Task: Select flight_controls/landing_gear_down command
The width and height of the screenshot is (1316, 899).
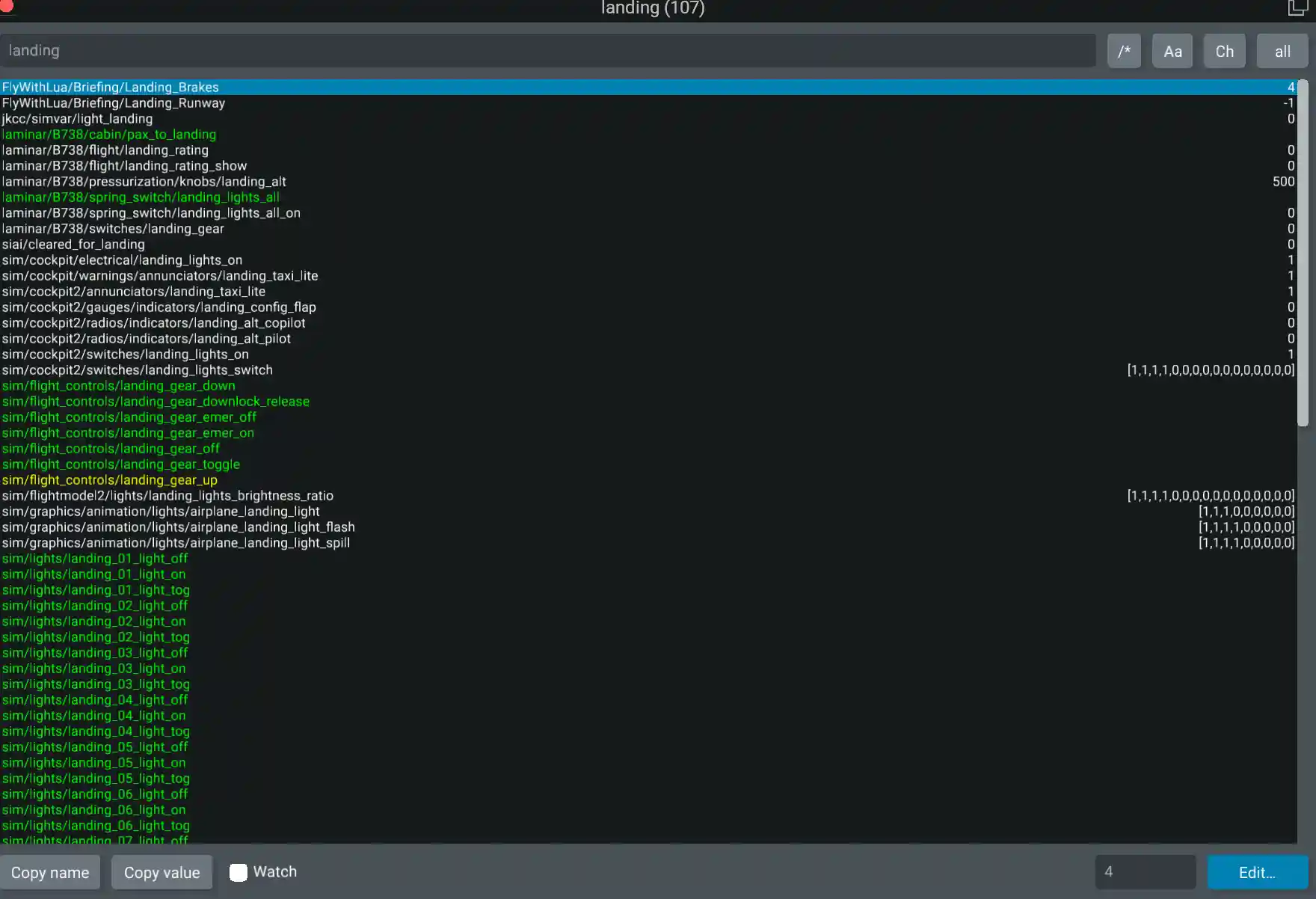Action: point(648,385)
